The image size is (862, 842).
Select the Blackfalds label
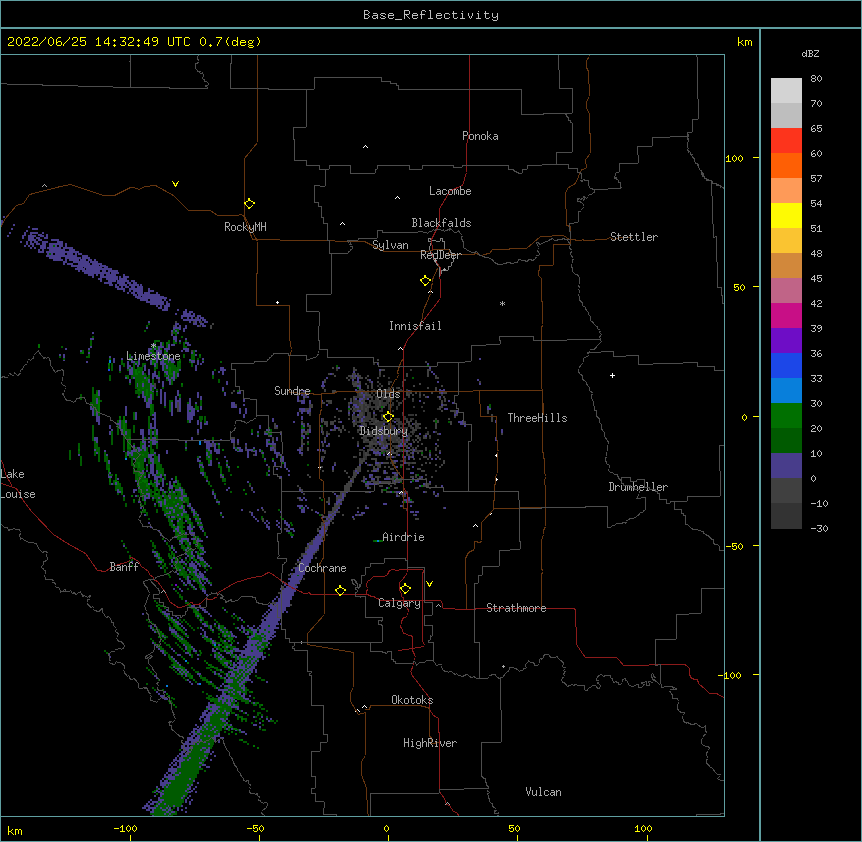(x=441, y=223)
